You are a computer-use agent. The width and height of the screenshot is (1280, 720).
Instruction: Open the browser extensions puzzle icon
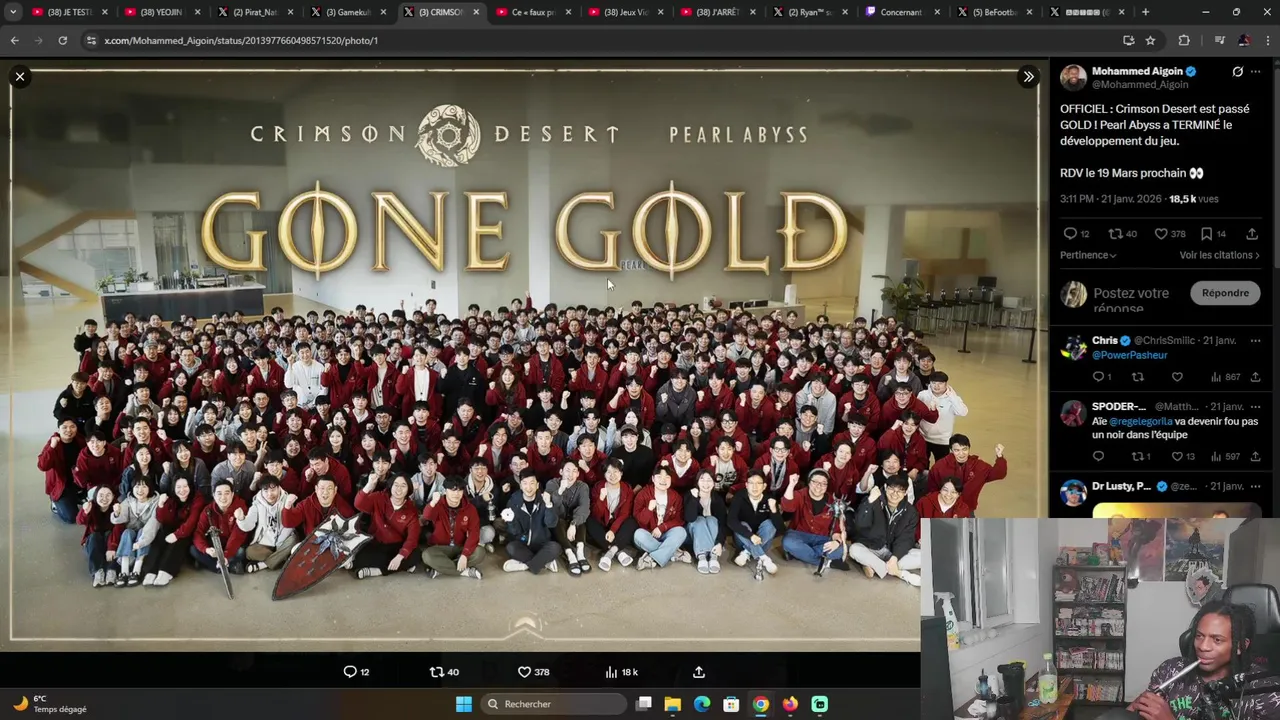coord(1184,40)
